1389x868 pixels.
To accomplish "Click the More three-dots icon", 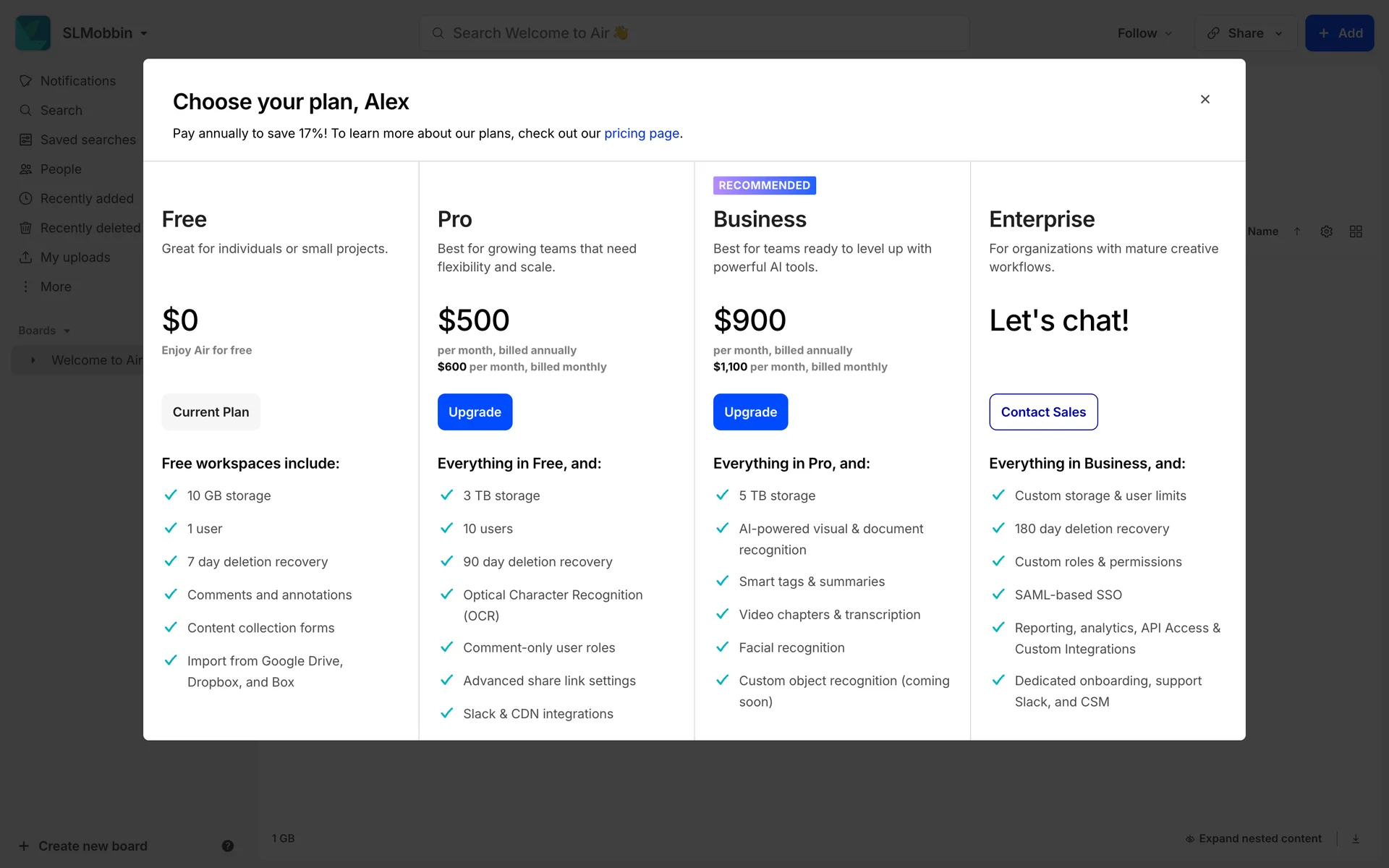I will point(26,287).
